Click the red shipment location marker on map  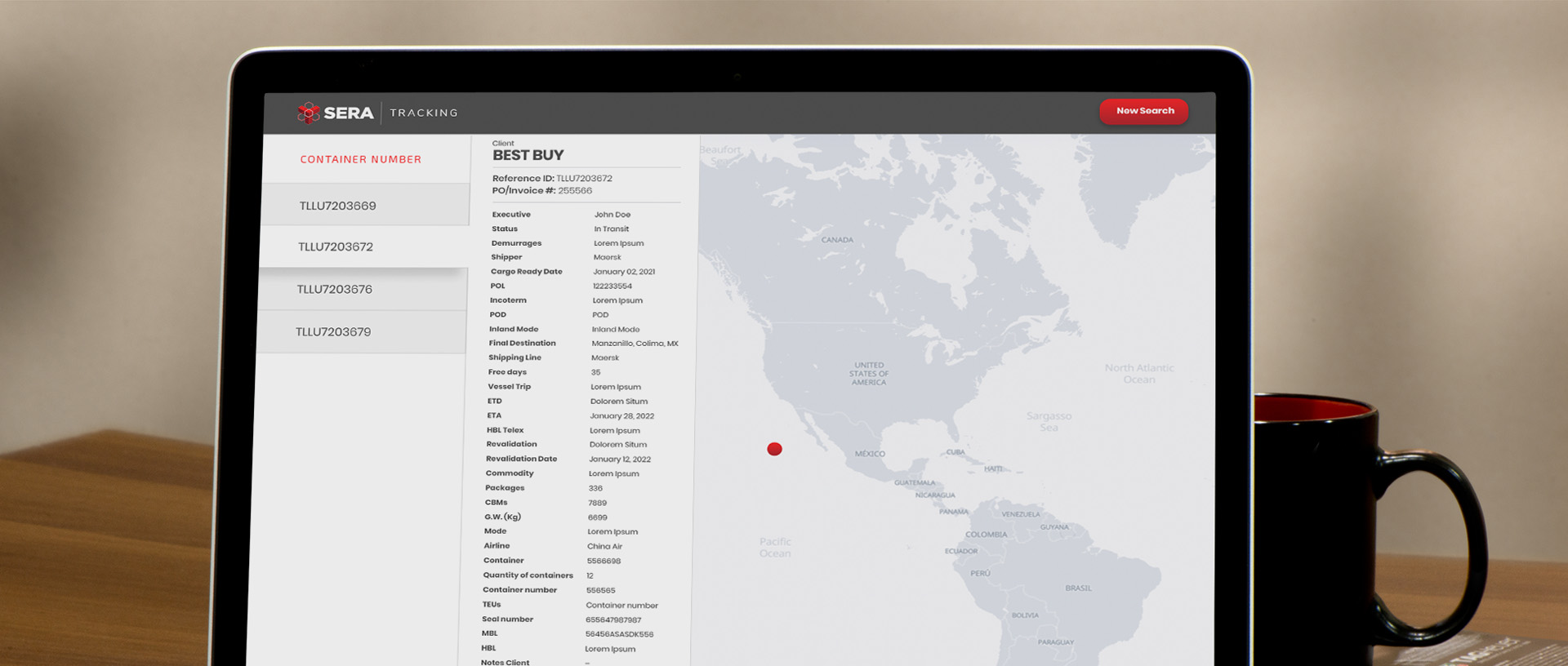[775, 449]
